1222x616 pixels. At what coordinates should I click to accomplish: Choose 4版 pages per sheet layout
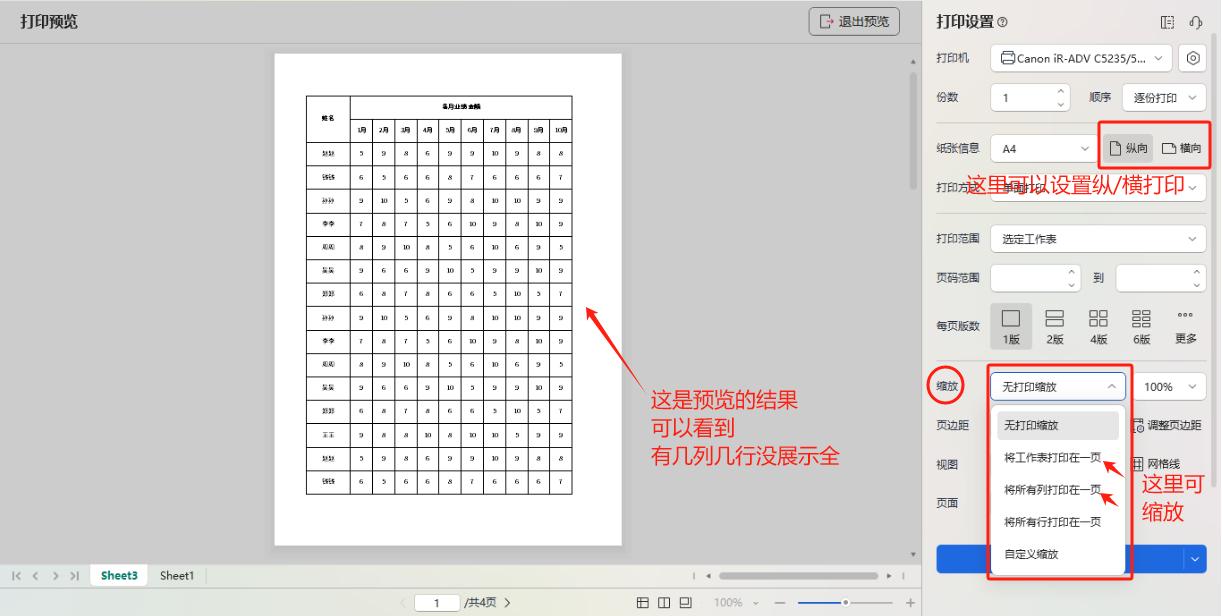point(1098,326)
